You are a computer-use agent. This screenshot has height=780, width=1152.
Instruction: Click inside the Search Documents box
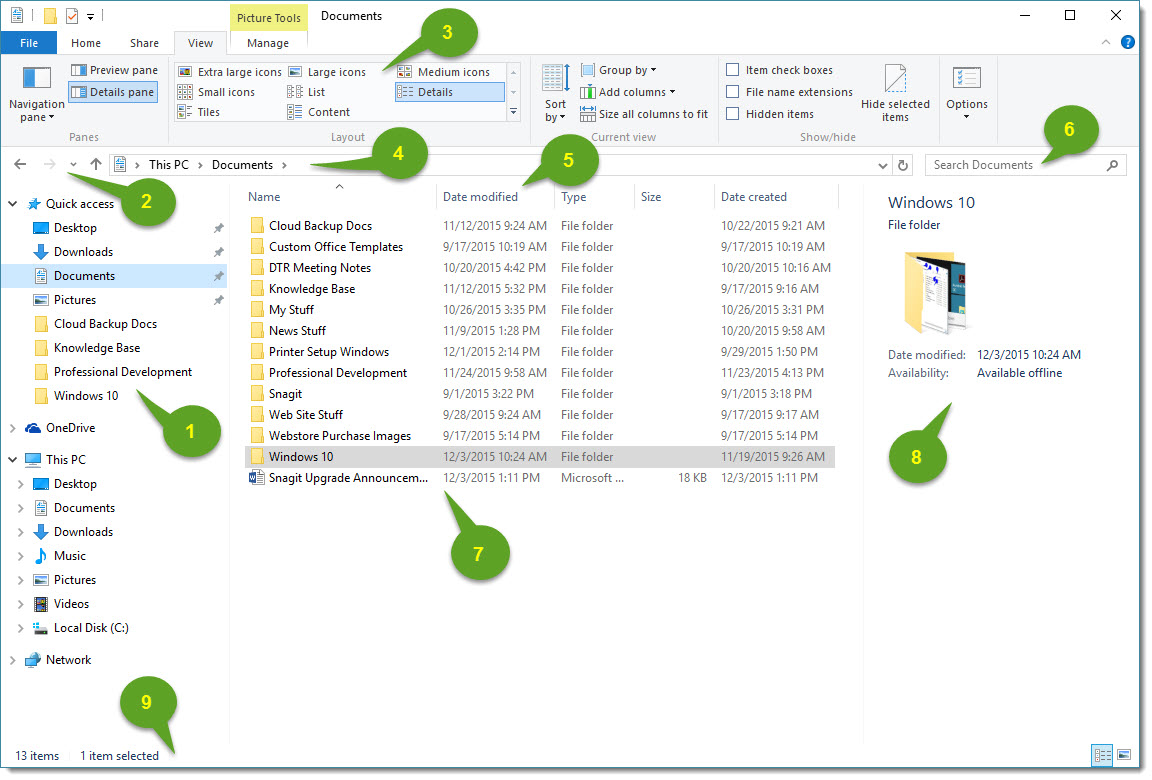click(x=1010, y=164)
